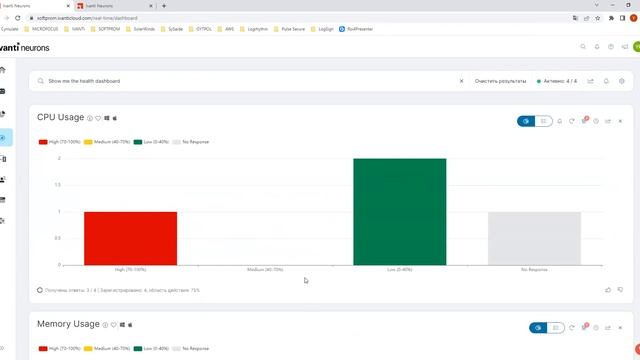This screenshot has height=360, width=640.
Task: Bookmark this page with the star icon
Action: tap(598, 18)
